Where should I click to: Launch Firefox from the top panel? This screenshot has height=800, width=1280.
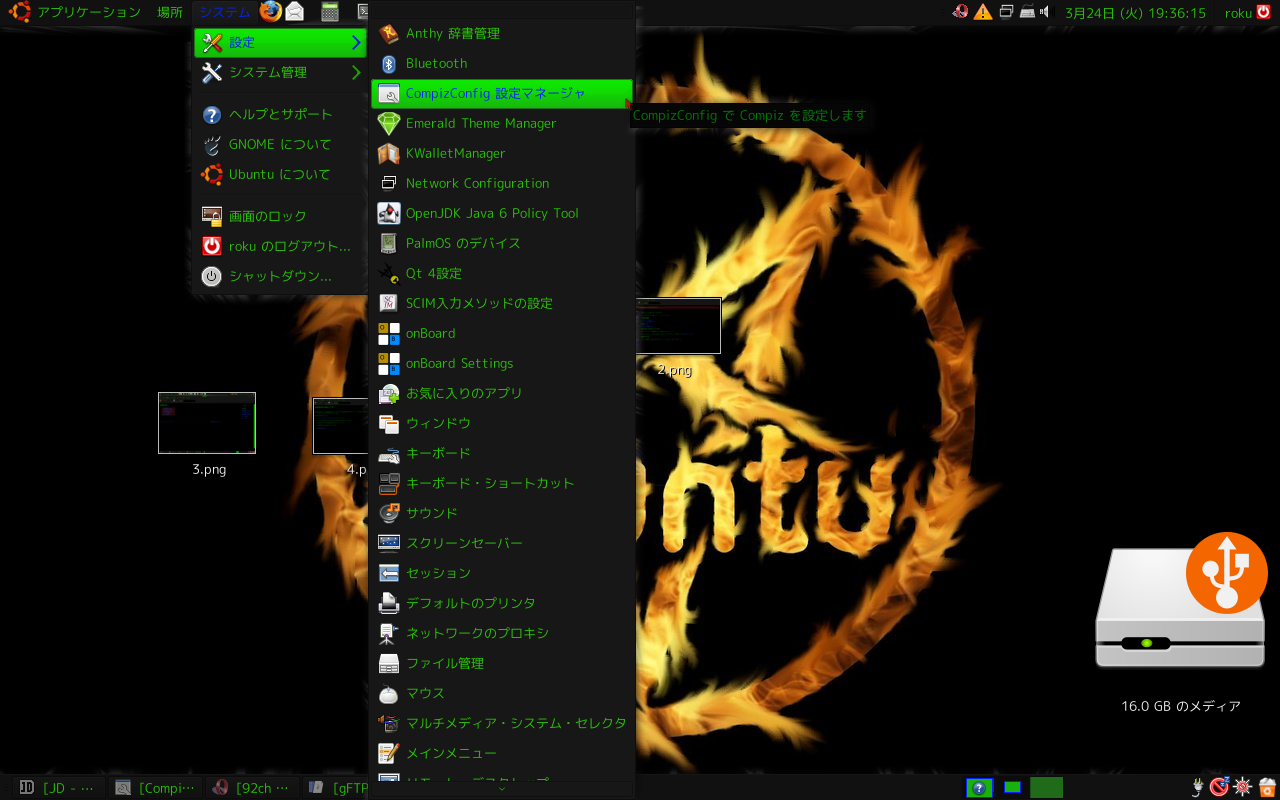tap(270, 12)
